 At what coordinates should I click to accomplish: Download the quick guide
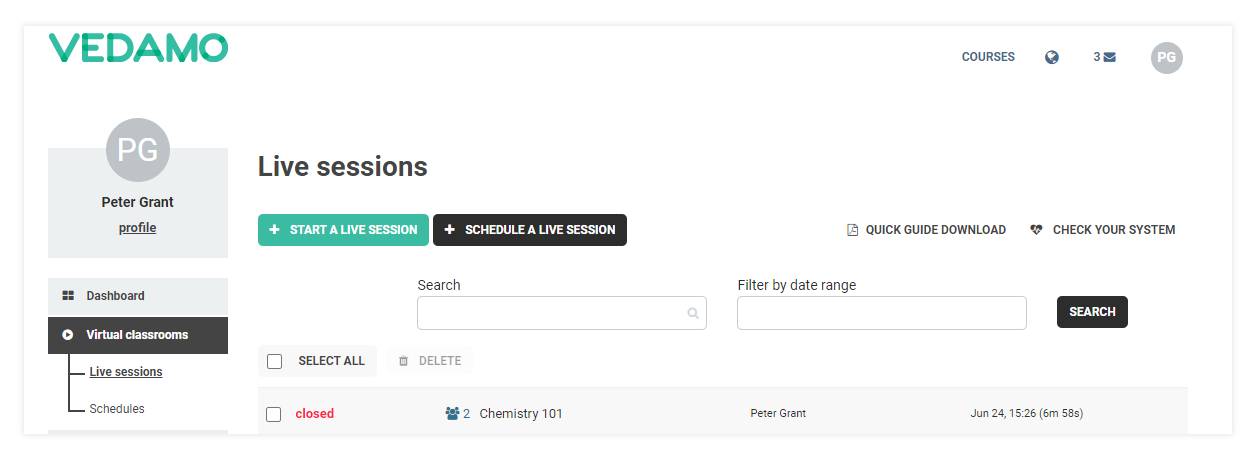pos(926,230)
